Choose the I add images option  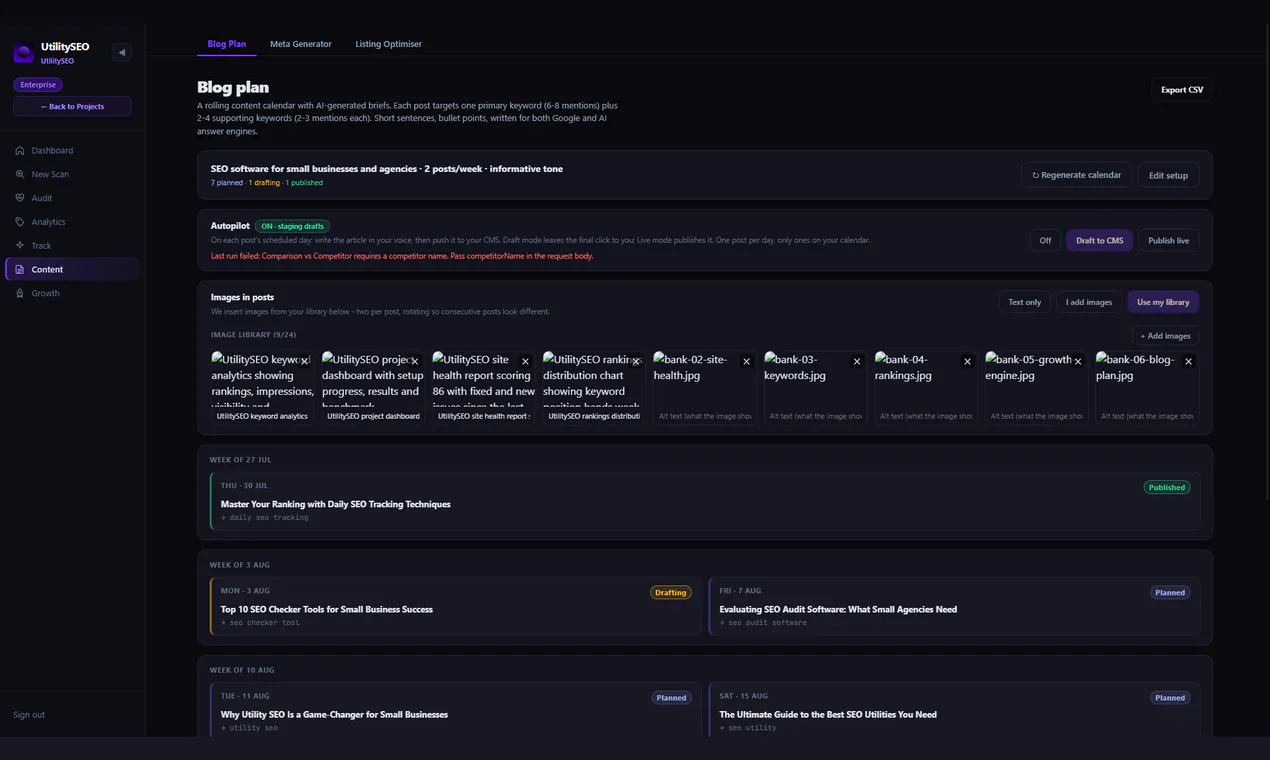pyautogui.click(x=1089, y=302)
